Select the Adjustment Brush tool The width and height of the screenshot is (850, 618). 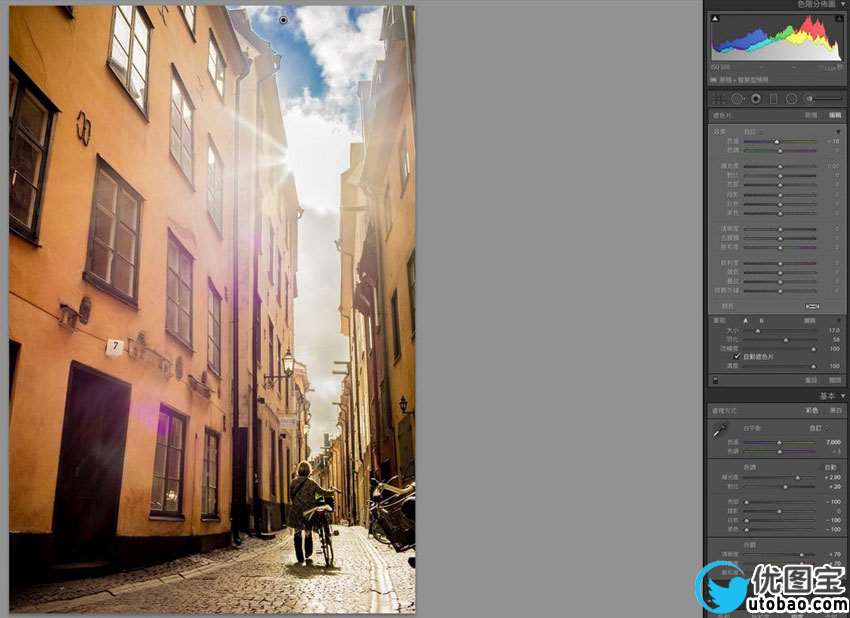click(x=824, y=99)
